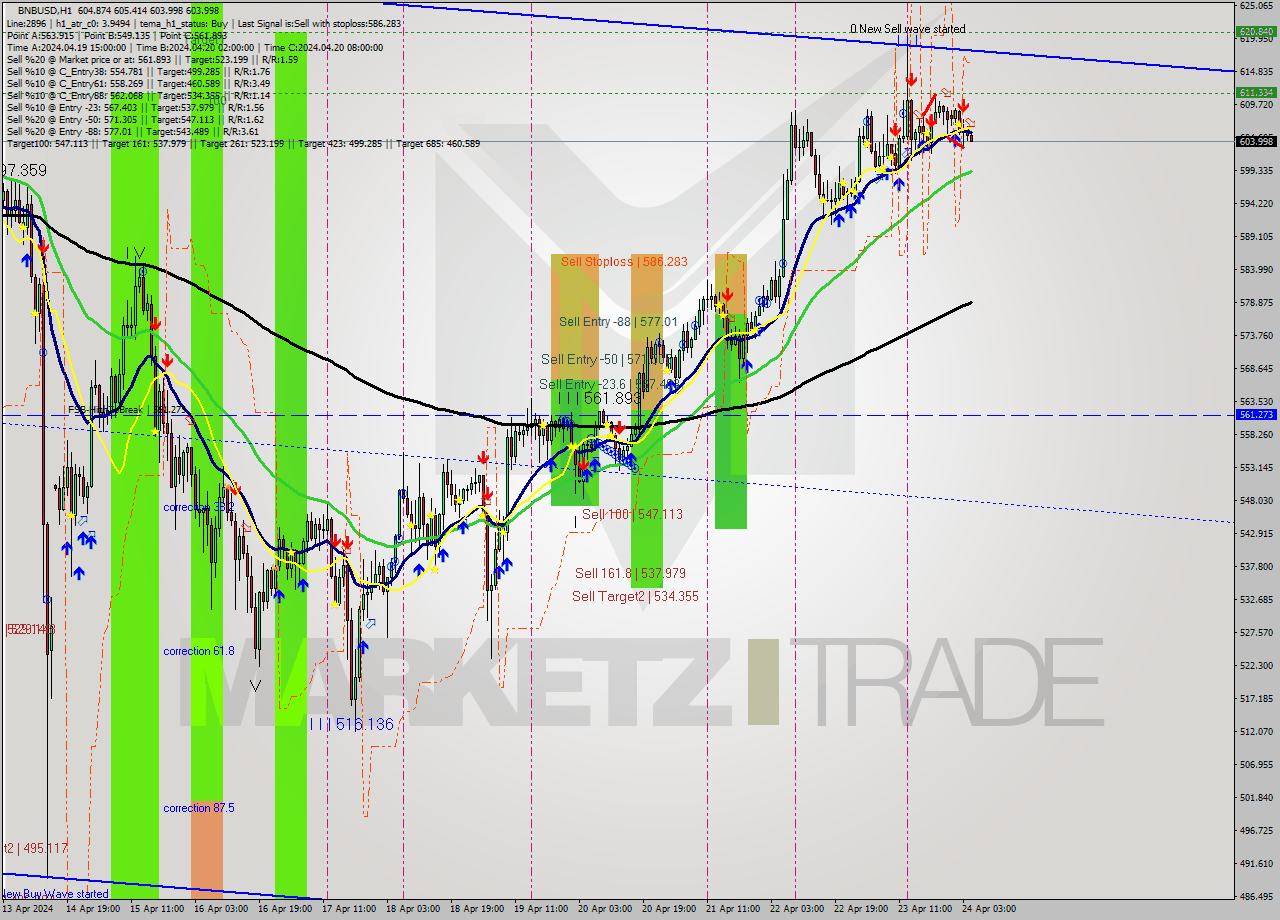Image resolution: width=1280 pixels, height=920 pixels.
Task: Click the 553.145 price axis value
Action: (x=1256, y=467)
